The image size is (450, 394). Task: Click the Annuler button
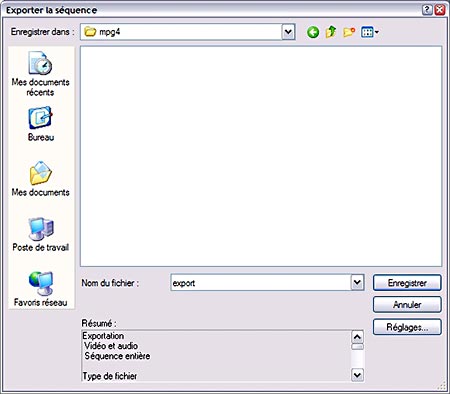(x=407, y=304)
